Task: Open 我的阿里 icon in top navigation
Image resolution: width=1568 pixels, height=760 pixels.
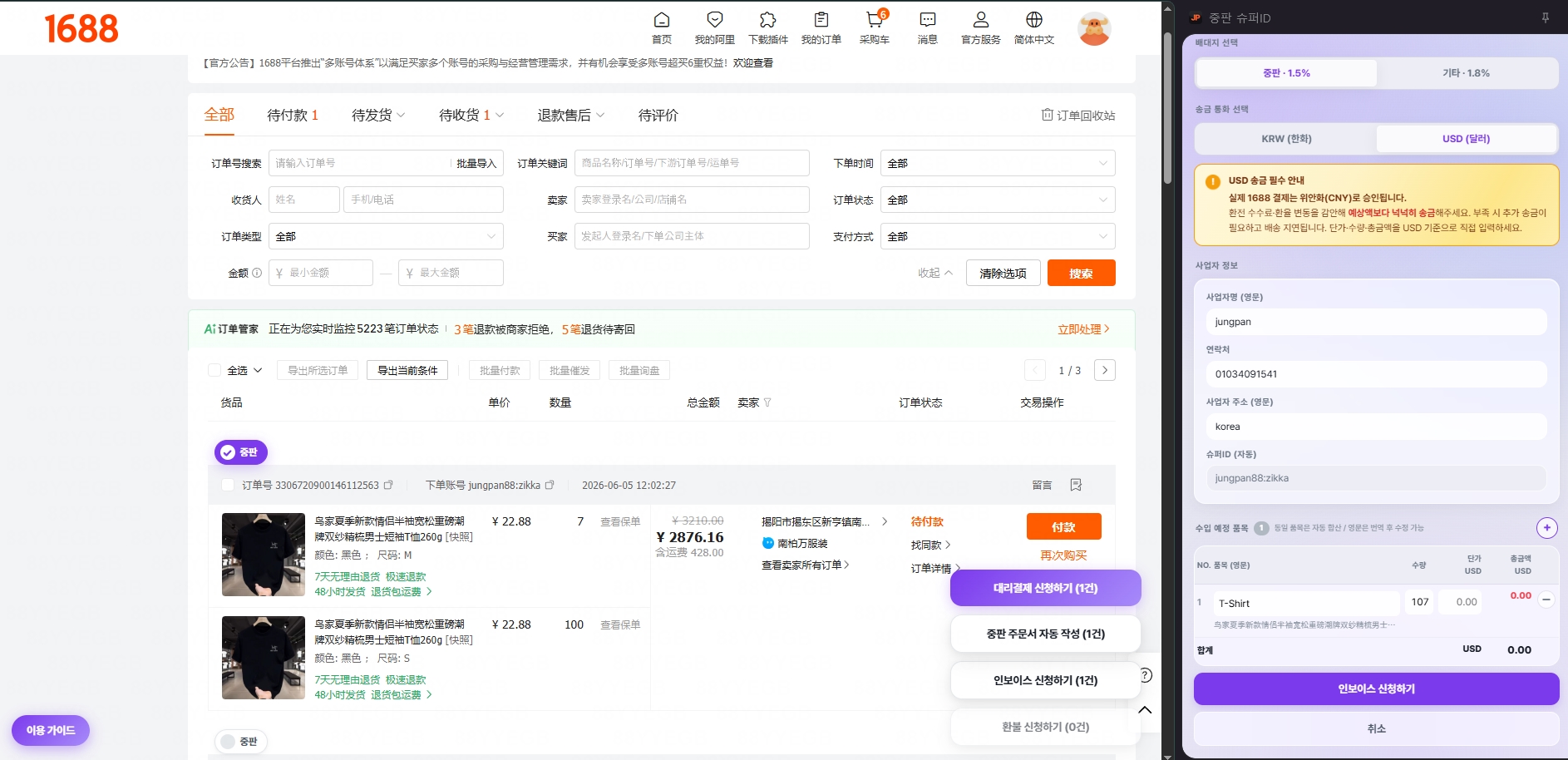Action: click(x=715, y=20)
